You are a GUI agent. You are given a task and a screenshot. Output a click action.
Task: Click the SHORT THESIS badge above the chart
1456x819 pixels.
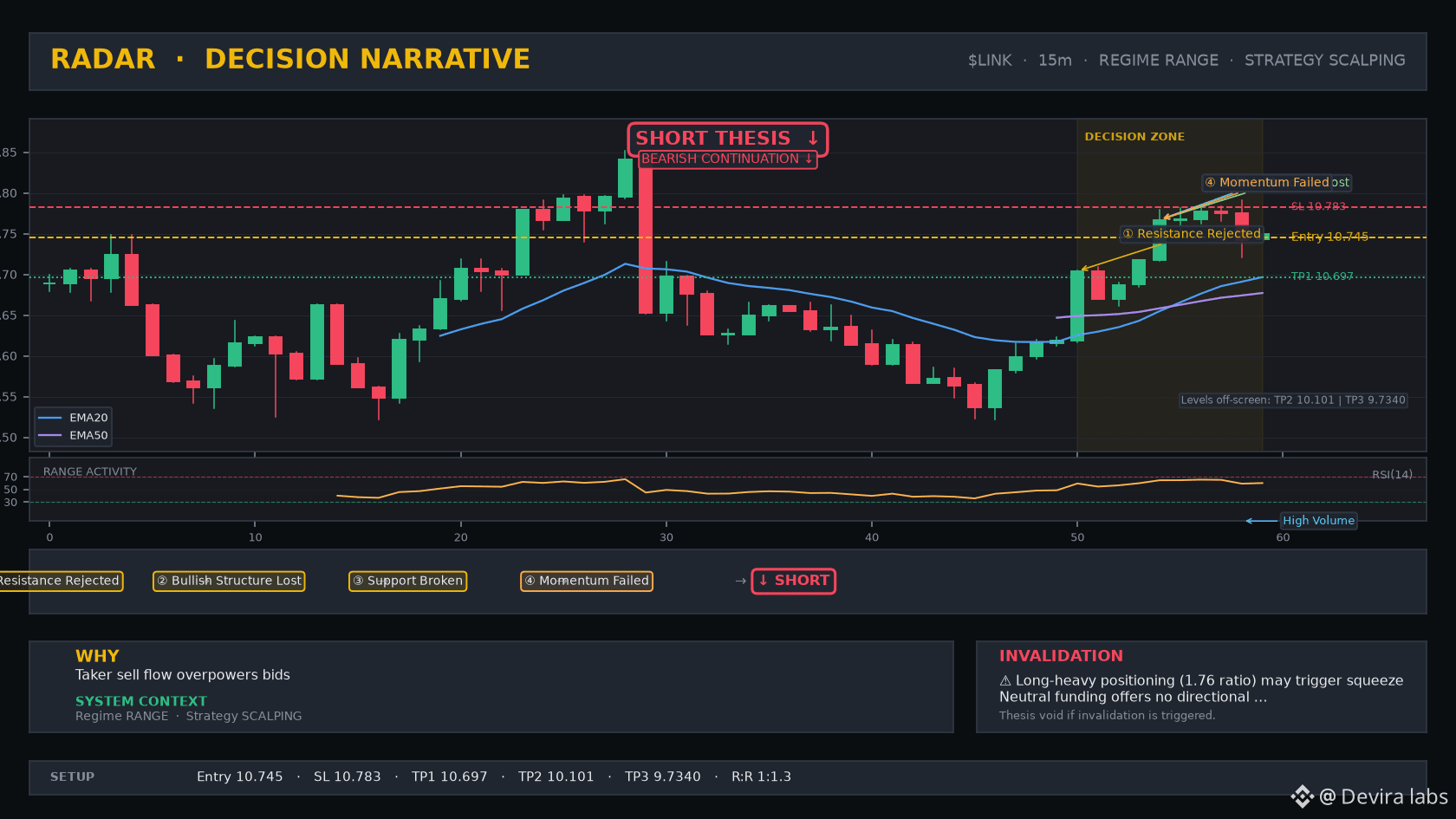(728, 139)
